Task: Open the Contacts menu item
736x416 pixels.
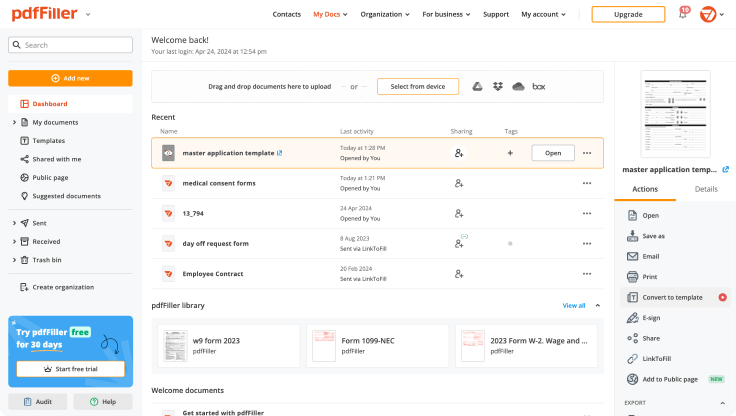Action: pyautogui.click(x=287, y=15)
